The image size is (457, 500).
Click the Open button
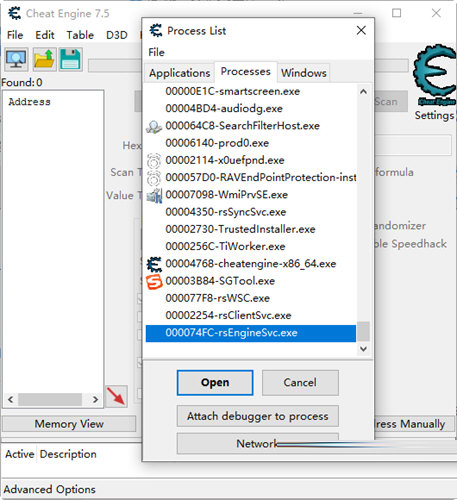(215, 383)
